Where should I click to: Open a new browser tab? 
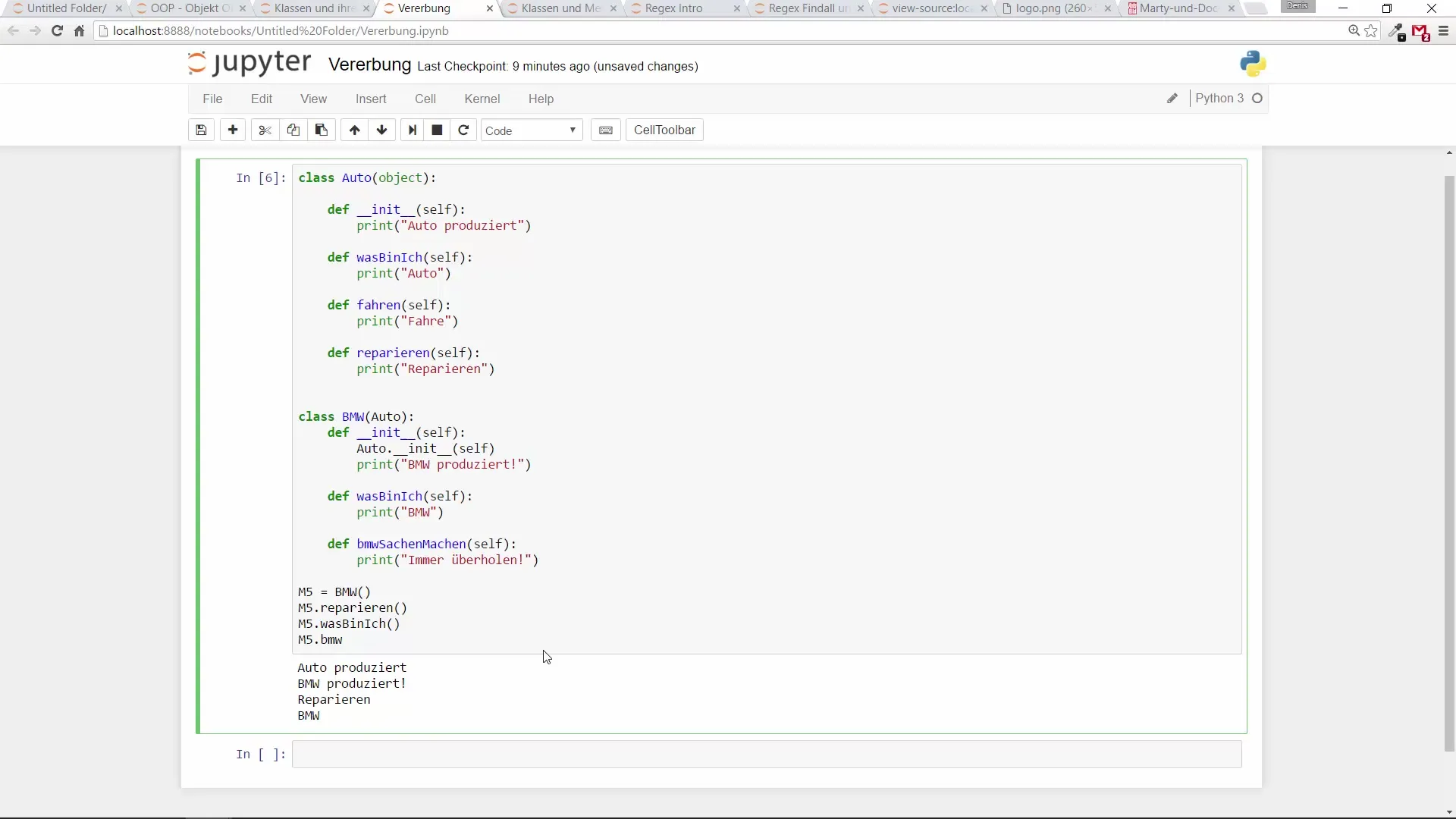pos(1257,8)
